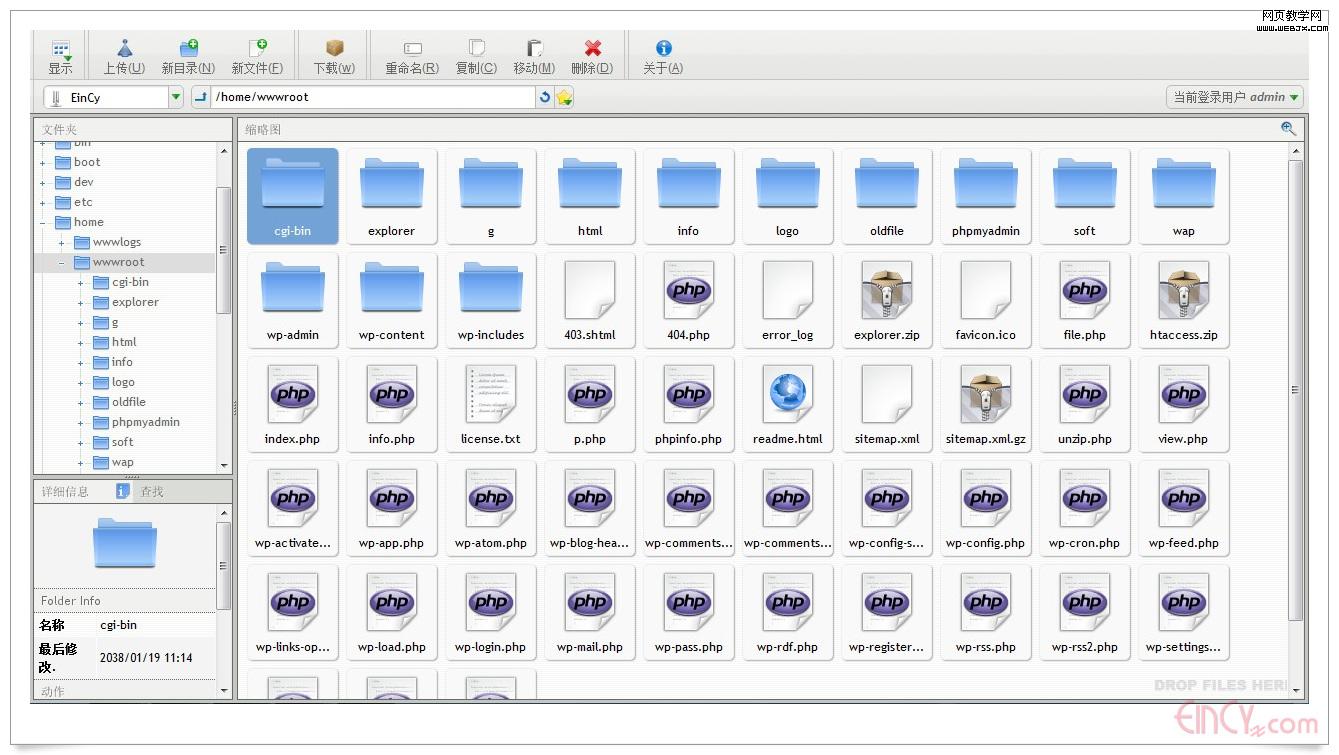Expand the dev folder in the tree
This screenshot has width=1339, height=755.
(x=43, y=183)
